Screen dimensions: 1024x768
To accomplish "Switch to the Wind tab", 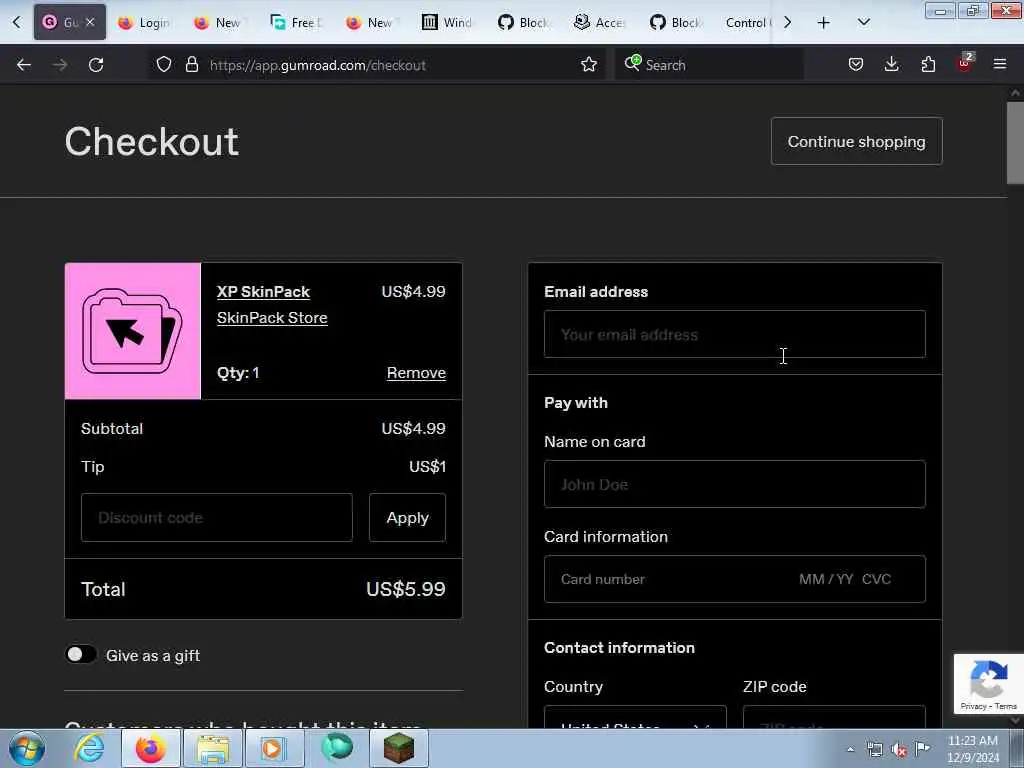I will [x=447, y=23].
